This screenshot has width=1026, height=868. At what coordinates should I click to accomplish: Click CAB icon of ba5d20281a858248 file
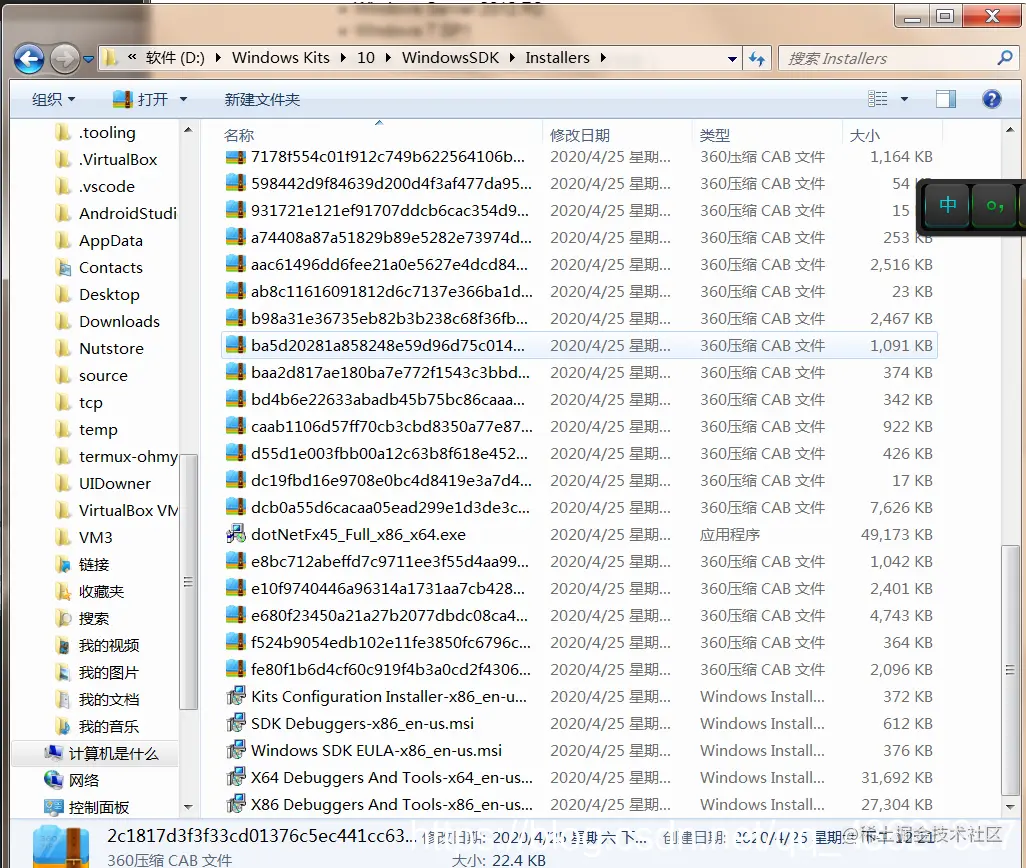(x=236, y=345)
